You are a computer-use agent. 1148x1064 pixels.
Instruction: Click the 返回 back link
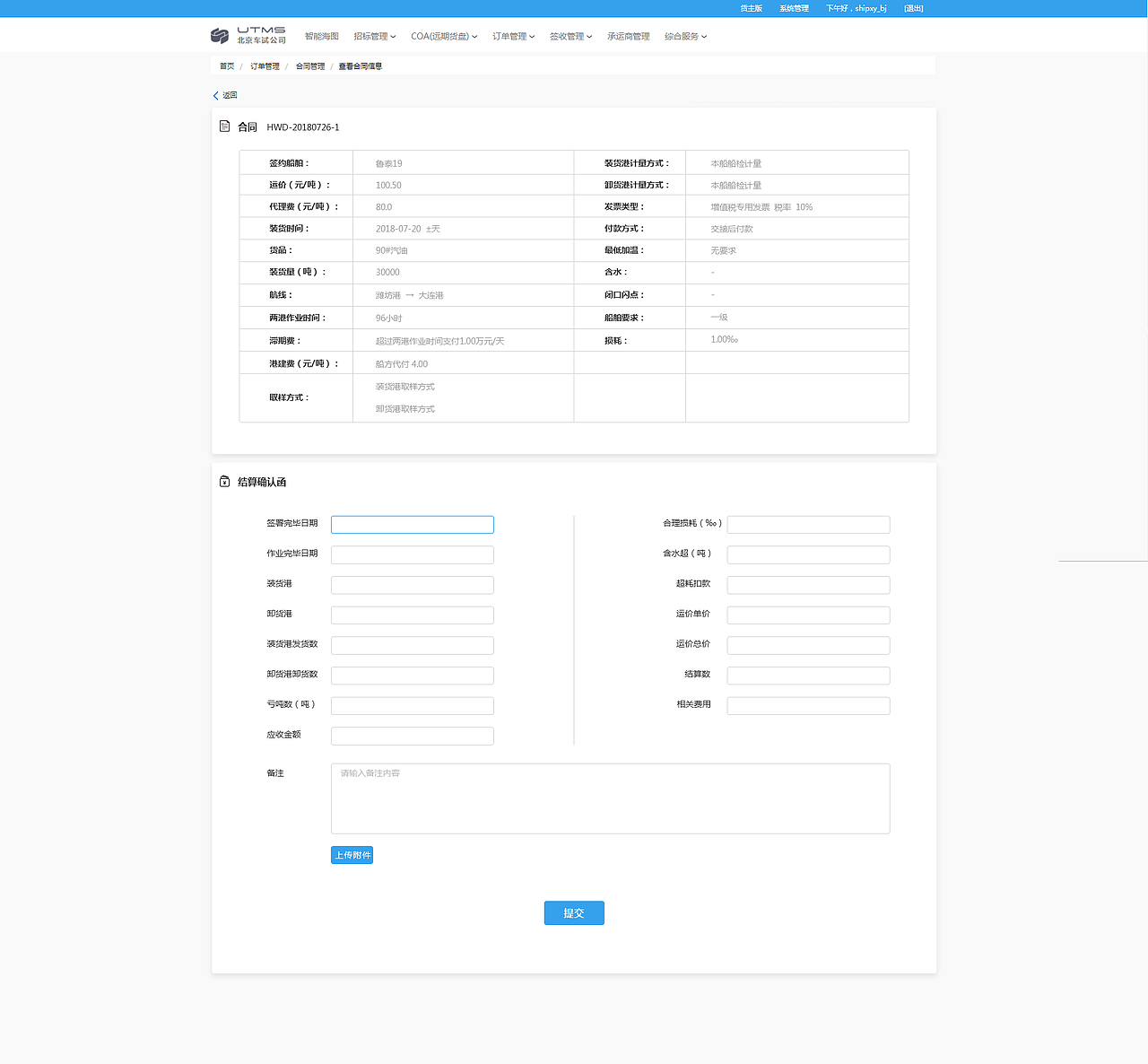tap(225, 95)
